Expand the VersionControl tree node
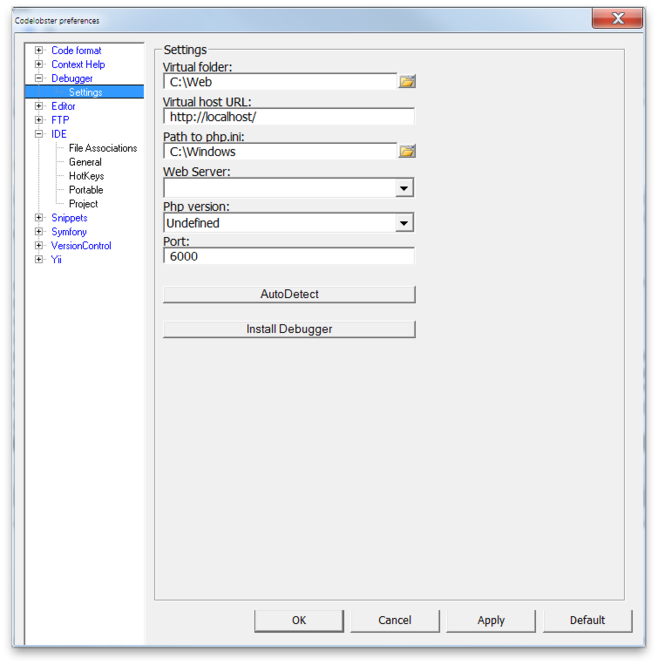Screen dimensions: 658x665 (39, 246)
